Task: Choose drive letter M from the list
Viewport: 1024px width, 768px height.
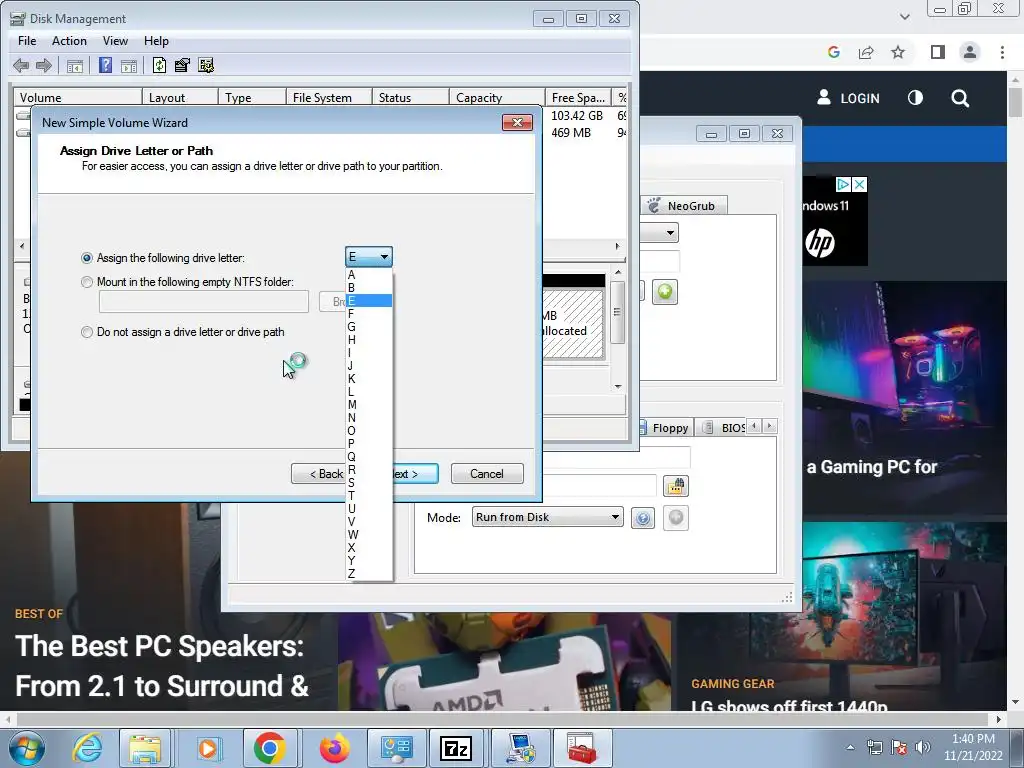Action: pos(369,405)
